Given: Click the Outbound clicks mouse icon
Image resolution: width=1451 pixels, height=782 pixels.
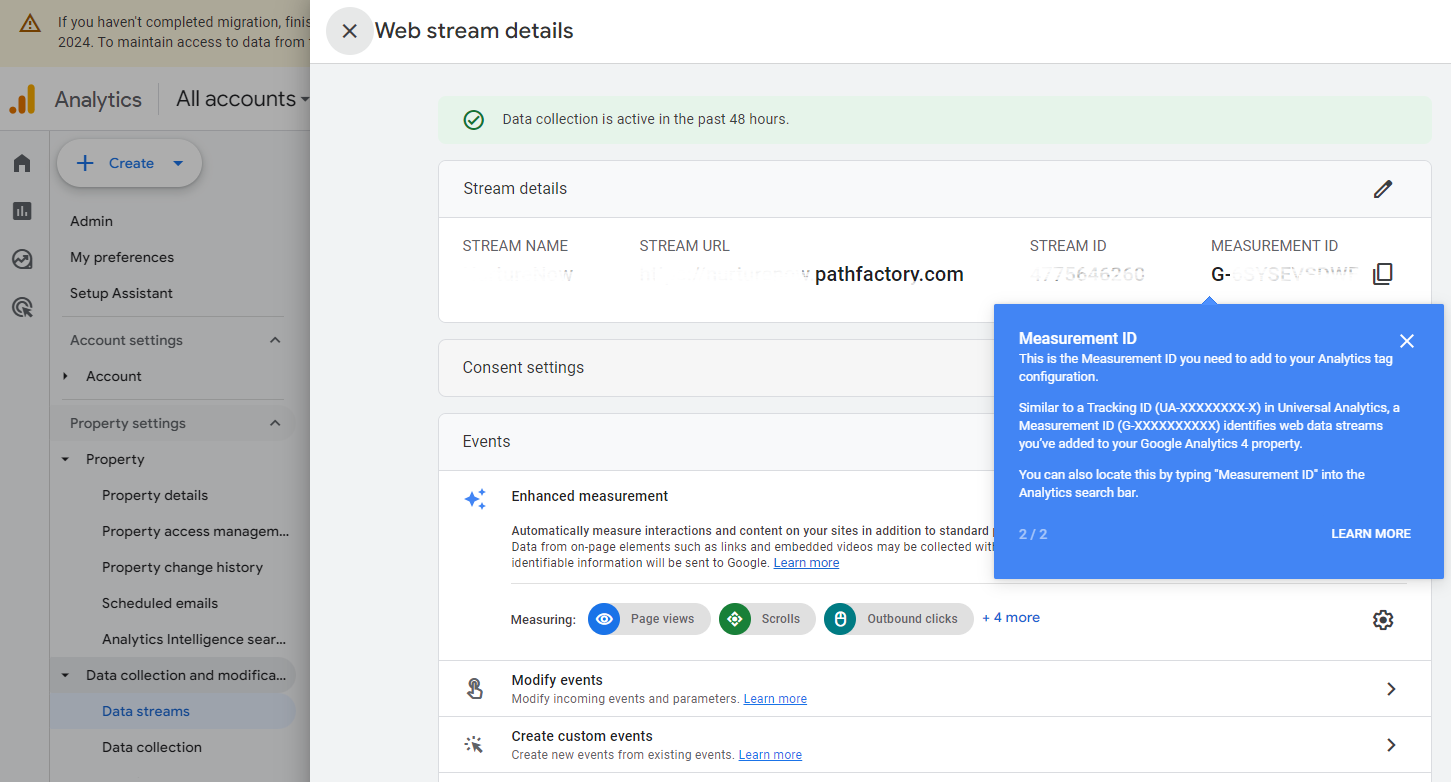Looking at the screenshot, I should tap(840, 619).
